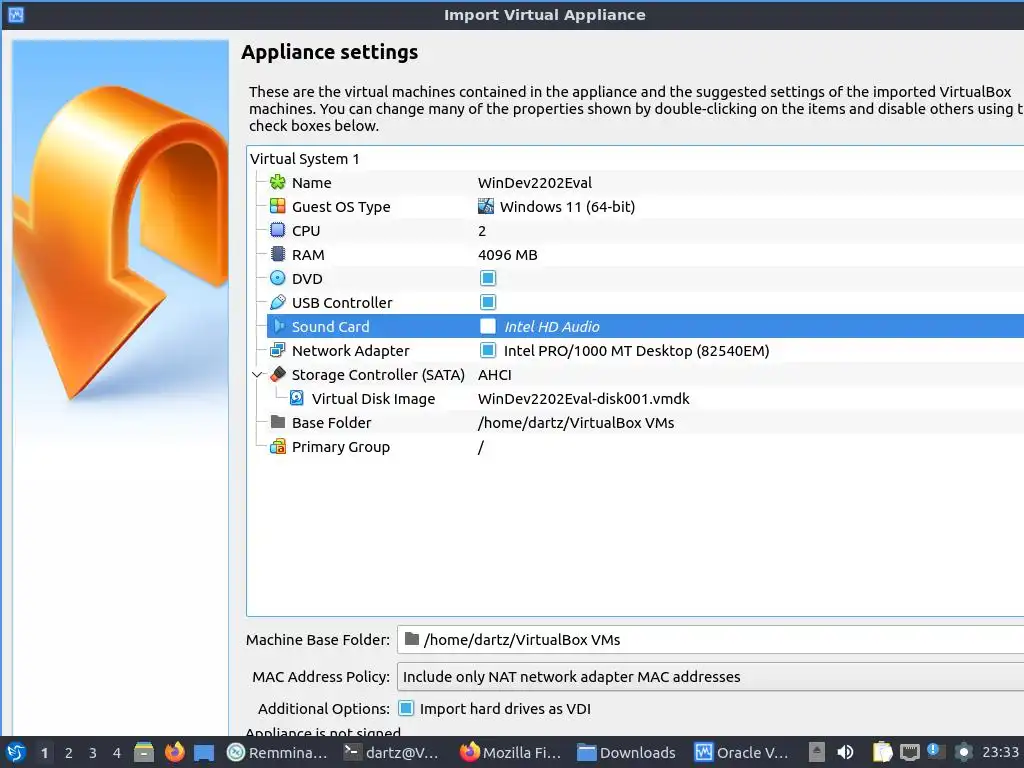This screenshot has height=768, width=1024.
Task: Click the update notifier tray icon
Action: pyautogui.click(x=936, y=752)
